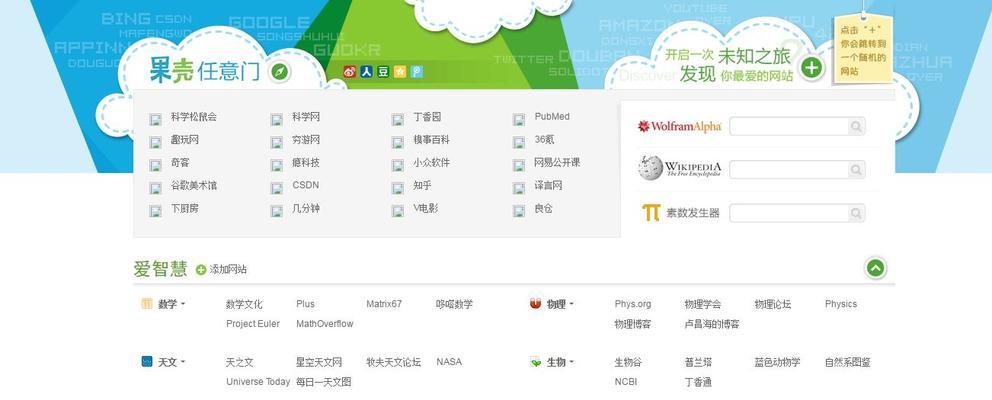Screen dimensions: 992x400
Task: Click the 添加网站 plus icon
Action: click(201, 270)
